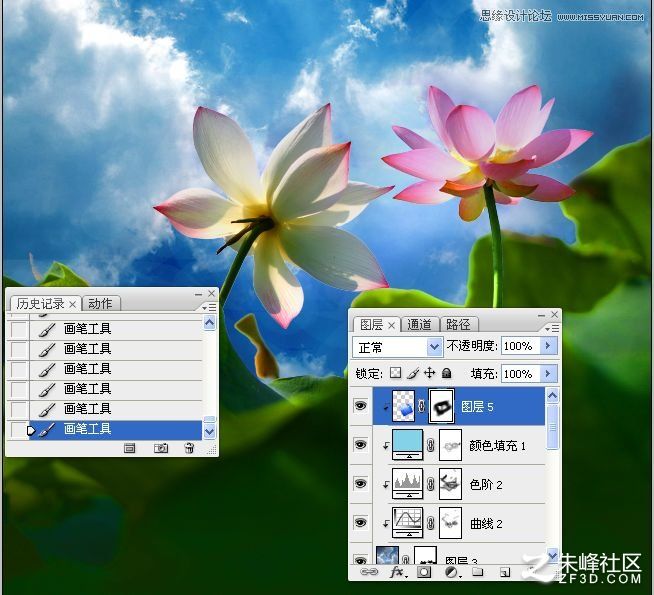Image resolution: width=654 pixels, height=595 pixels.
Task: Click the add layer mask icon
Action: [424, 572]
